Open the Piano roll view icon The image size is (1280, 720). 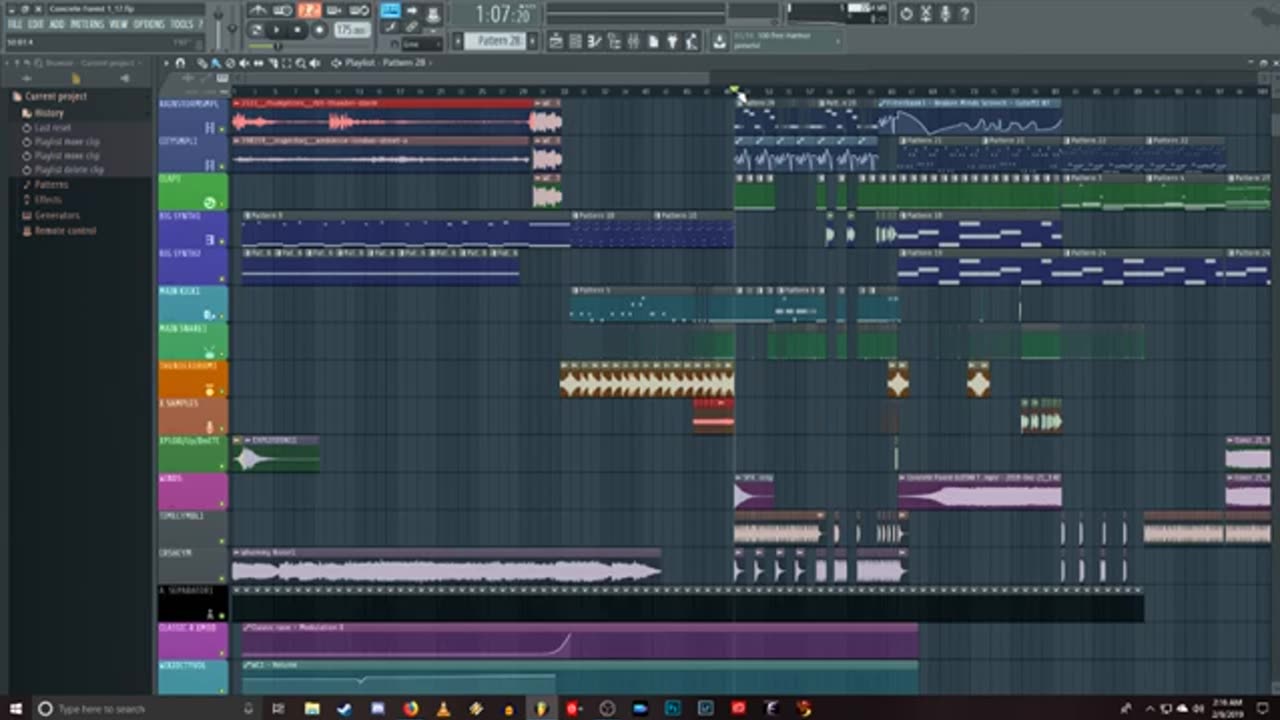coord(594,41)
